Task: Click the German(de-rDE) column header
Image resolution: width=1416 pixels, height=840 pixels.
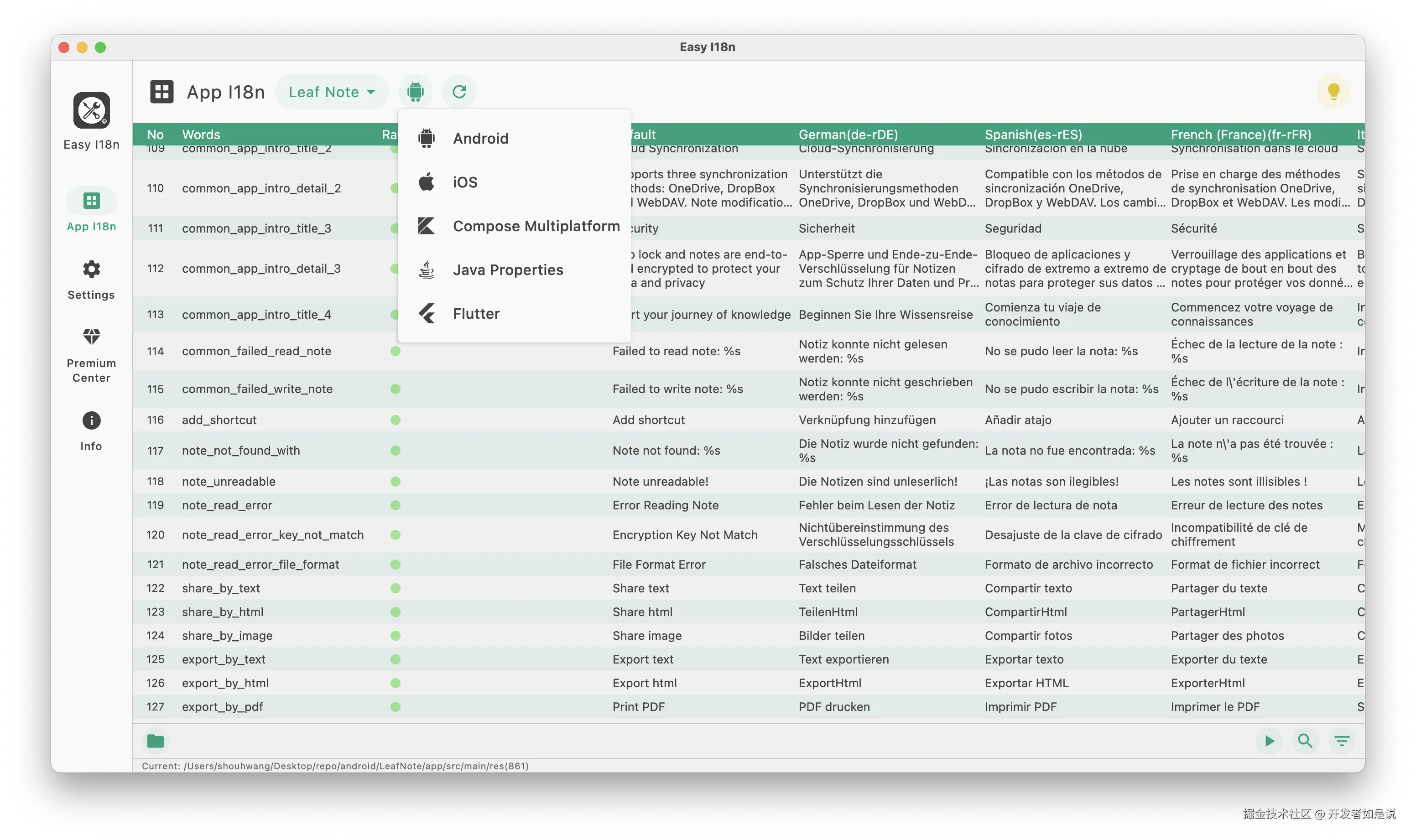Action: (848, 135)
